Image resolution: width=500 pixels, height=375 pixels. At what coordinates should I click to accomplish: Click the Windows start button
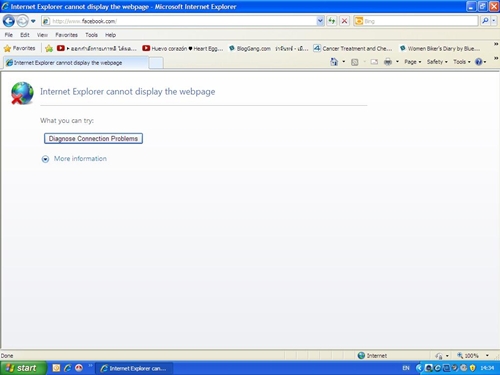pyautogui.click(x=23, y=368)
